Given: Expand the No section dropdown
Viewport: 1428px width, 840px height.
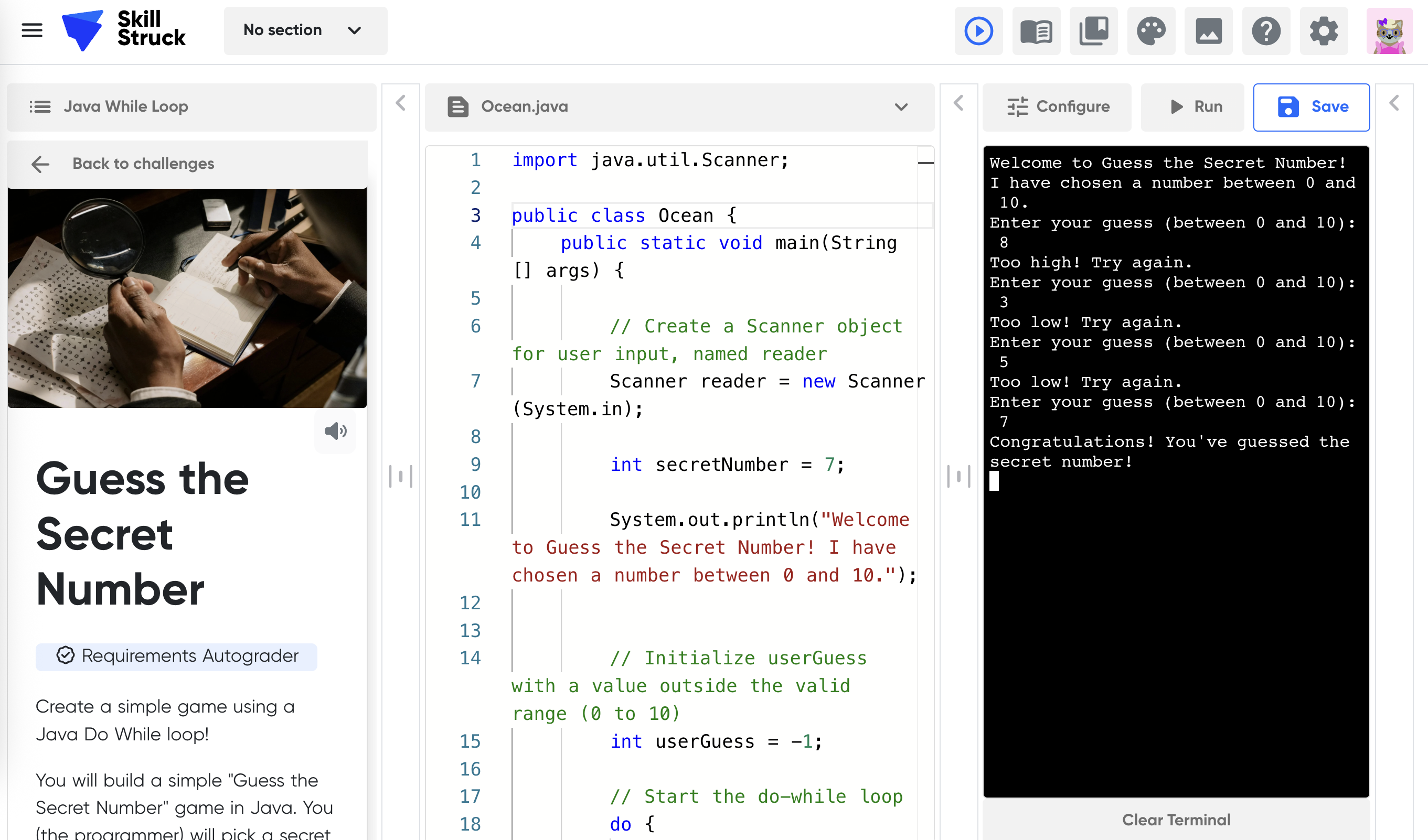Looking at the screenshot, I should [305, 30].
